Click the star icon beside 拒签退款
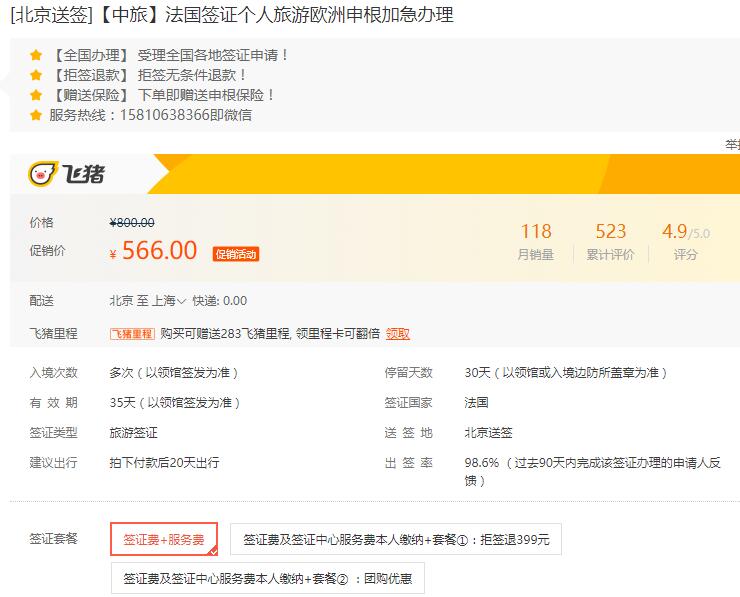Viewport: 740px width, 597px height. [x=36, y=75]
